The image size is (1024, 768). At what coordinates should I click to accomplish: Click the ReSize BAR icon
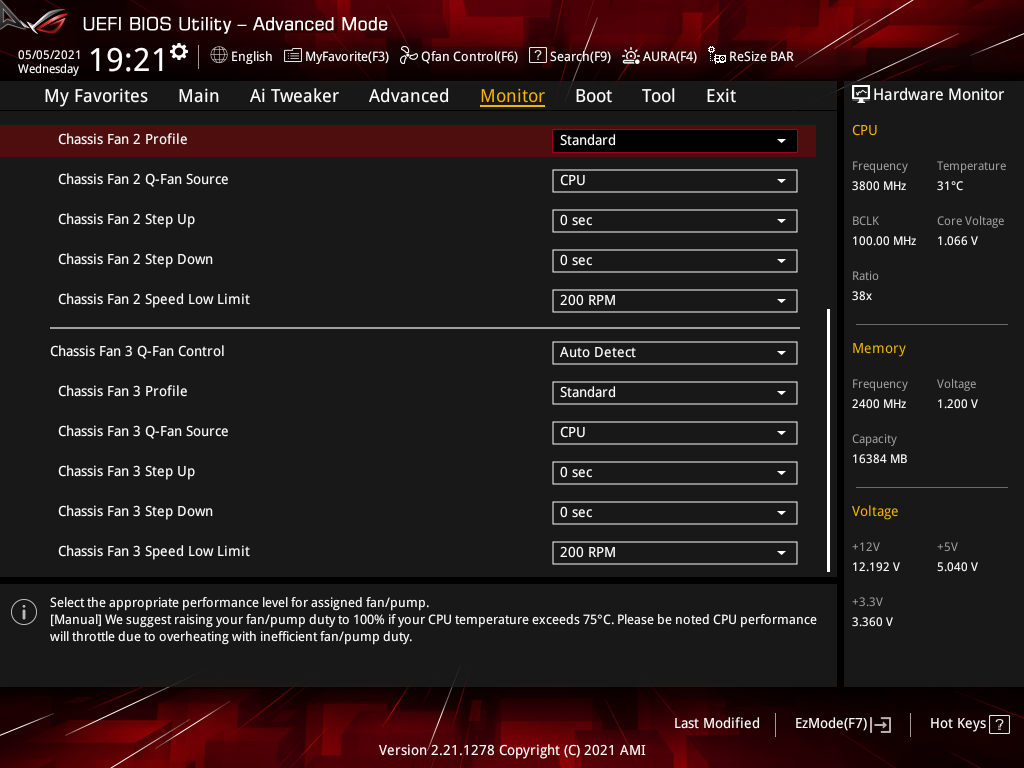pyautogui.click(x=716, y=56)
